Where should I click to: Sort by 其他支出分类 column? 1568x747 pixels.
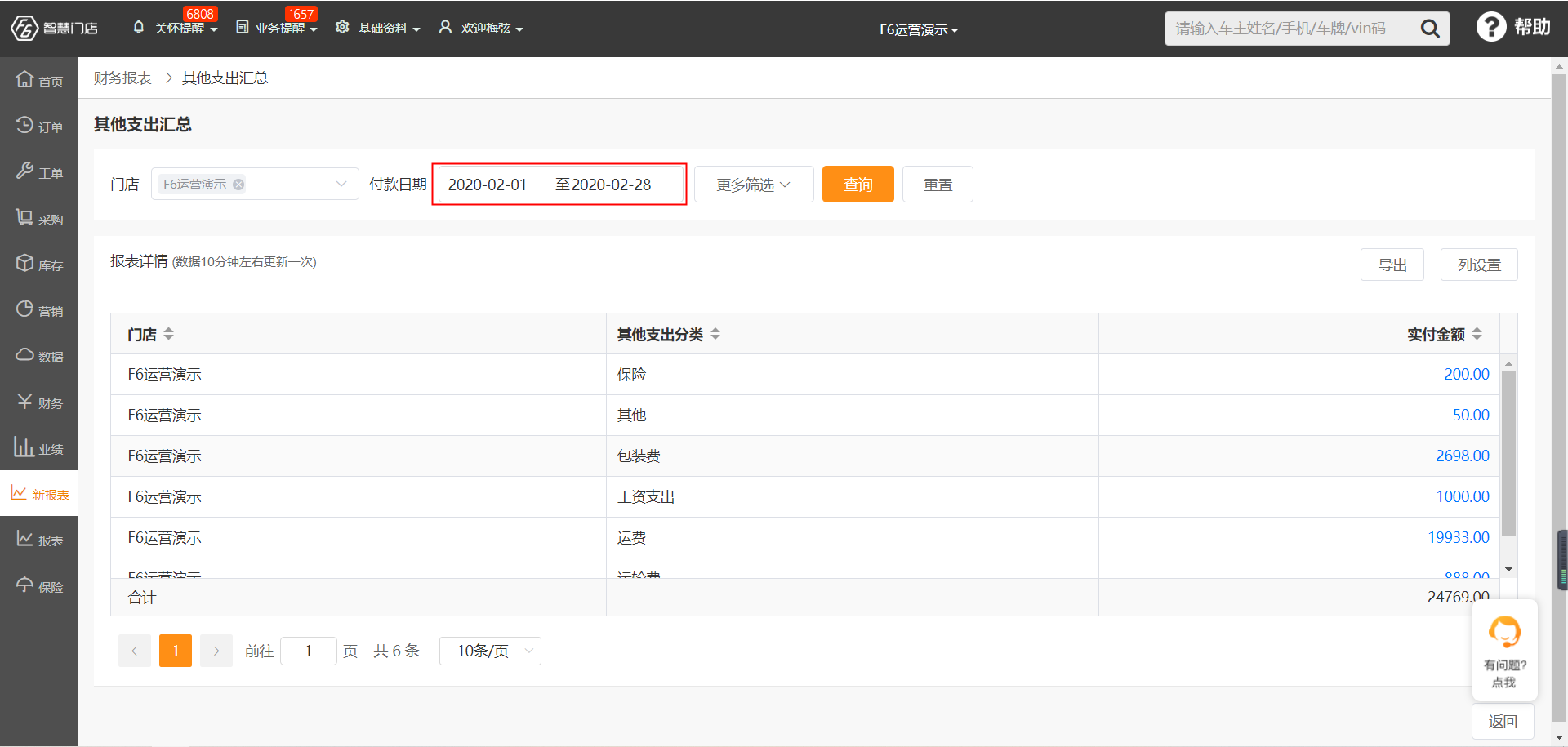[x=715, y=334]
